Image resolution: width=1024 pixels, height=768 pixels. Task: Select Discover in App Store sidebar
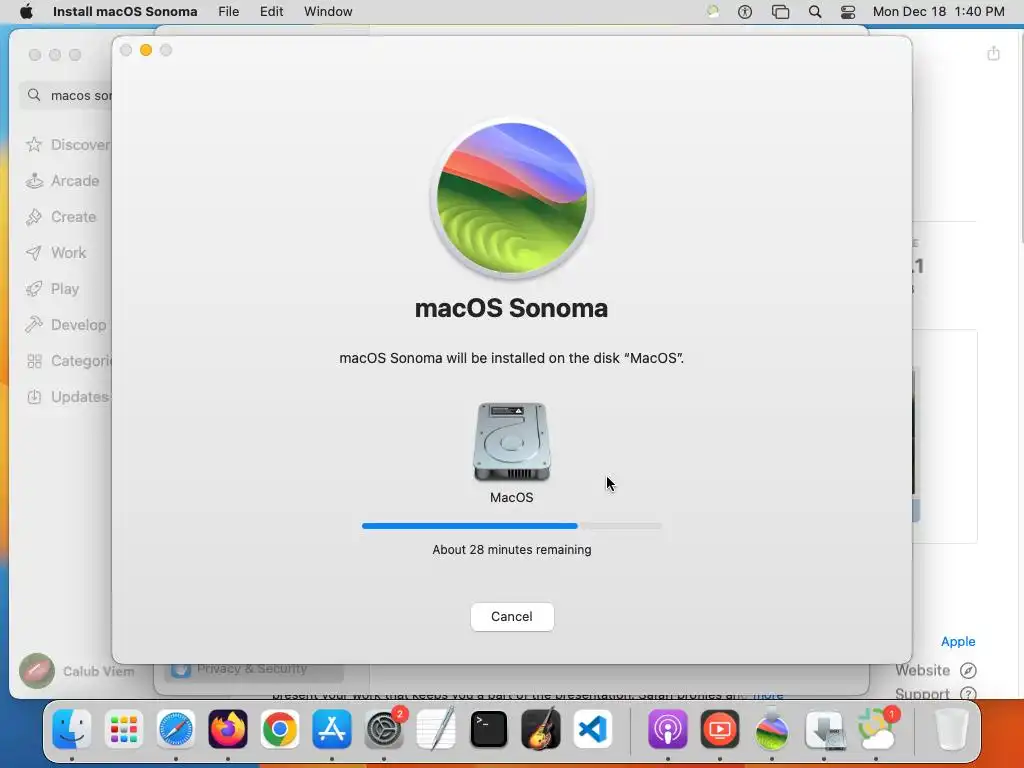67,144
